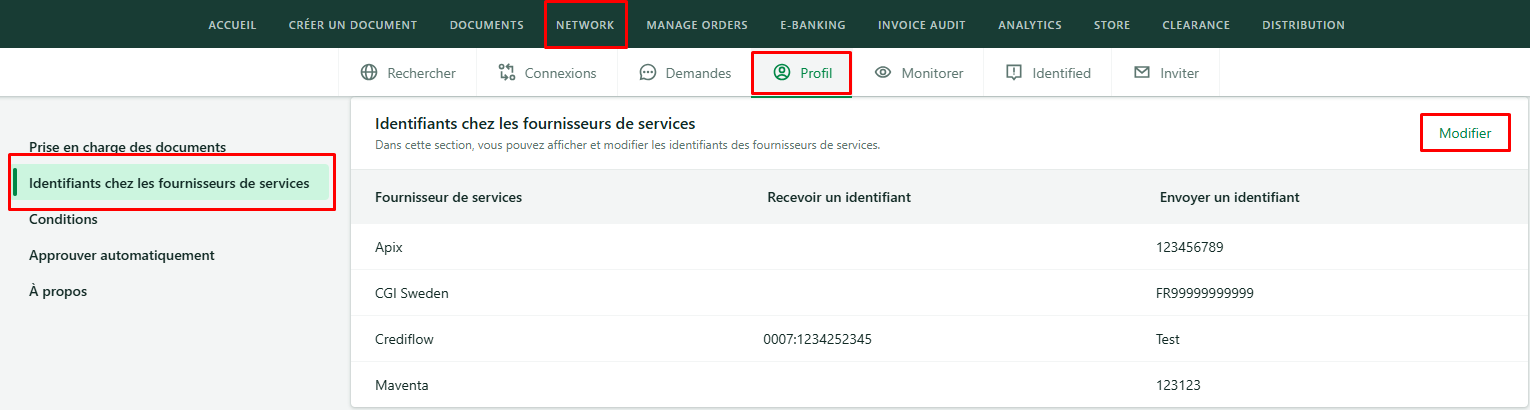Click the envelope icon for Inviter

(x=1142, y=73)
